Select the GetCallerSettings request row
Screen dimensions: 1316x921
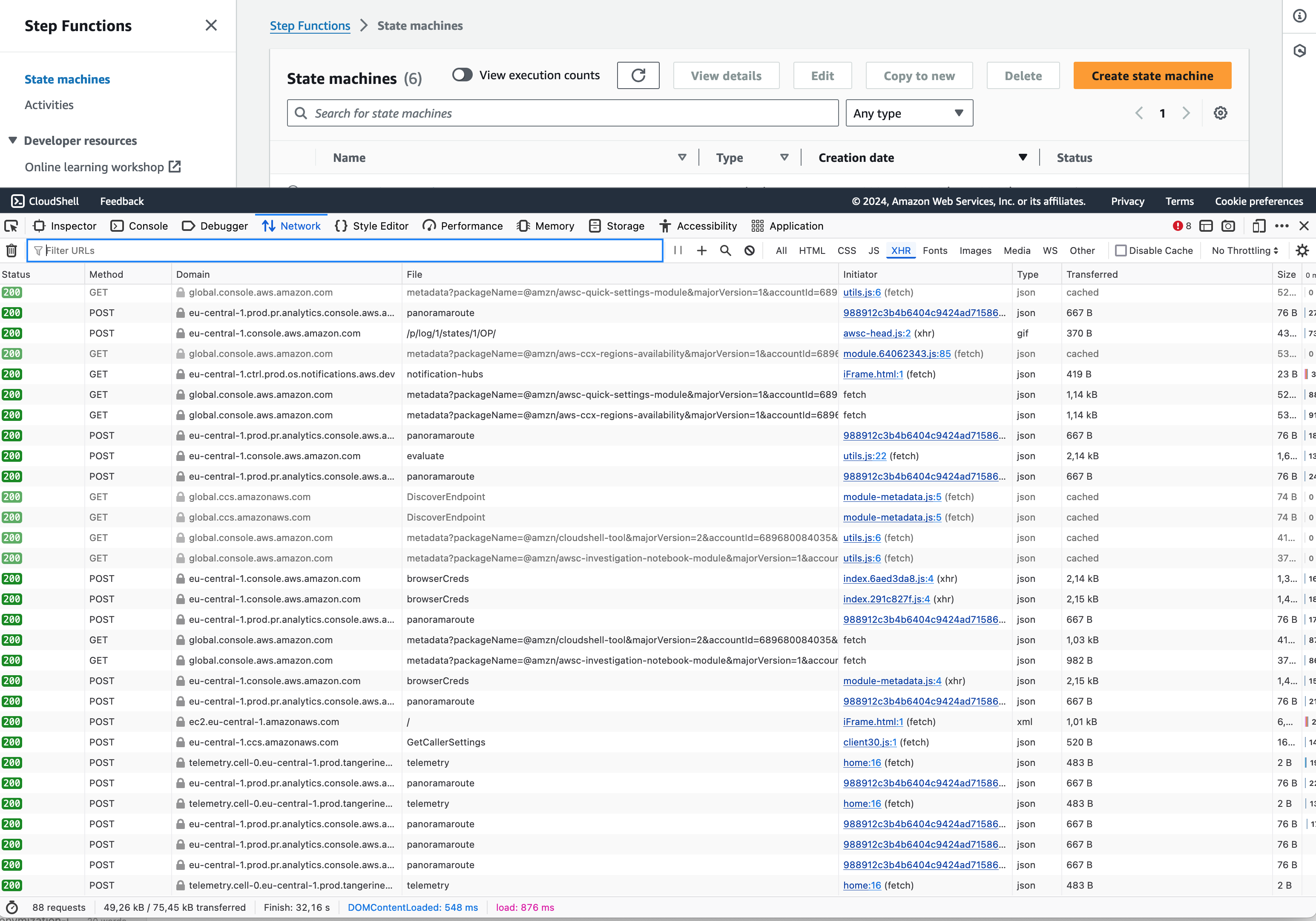pyautogui.click(x=658, y=742)
